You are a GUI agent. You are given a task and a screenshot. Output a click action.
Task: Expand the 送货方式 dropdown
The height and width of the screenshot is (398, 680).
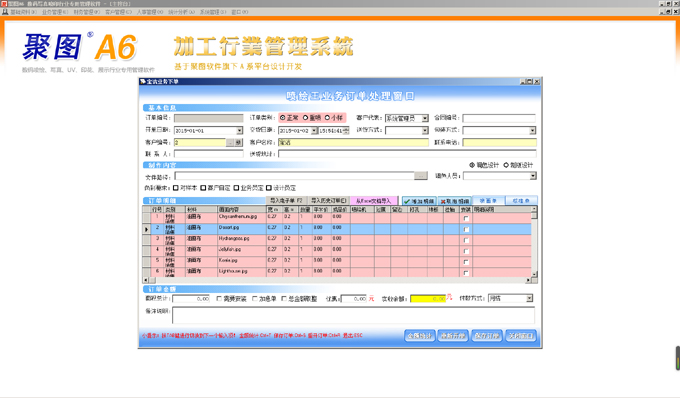(425, 130)
